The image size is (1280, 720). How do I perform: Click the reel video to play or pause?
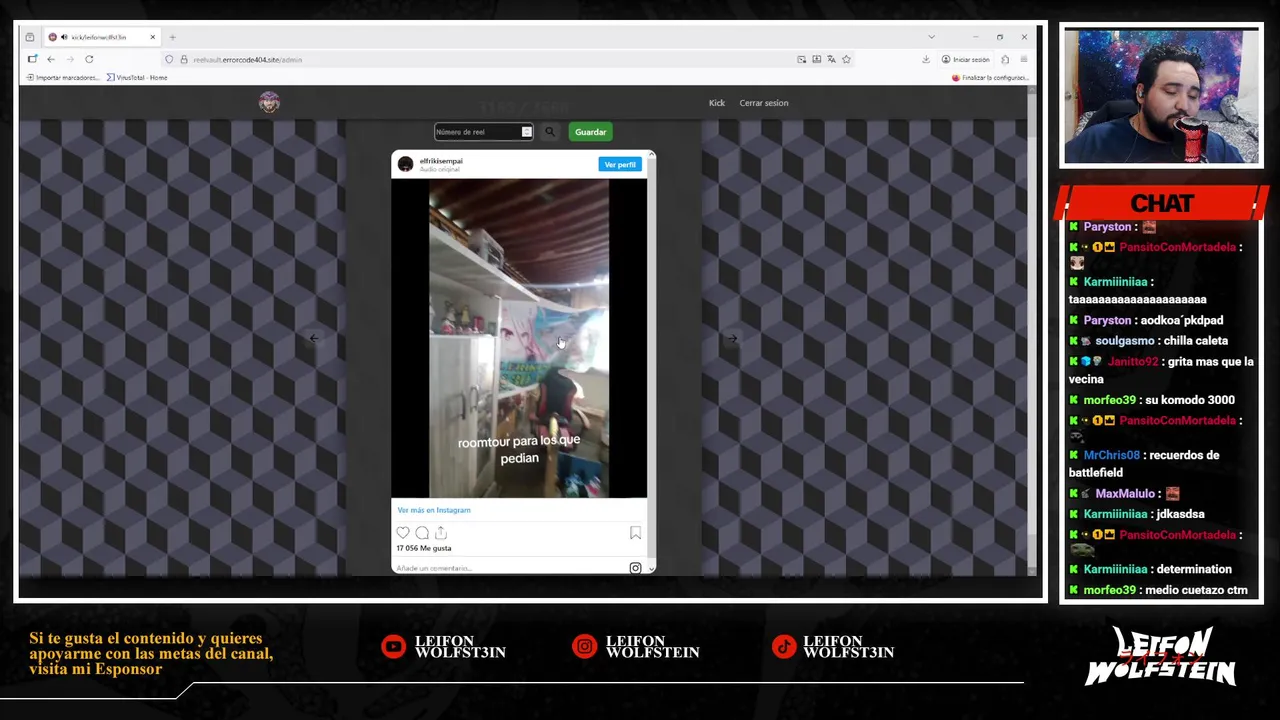point(519,338)
